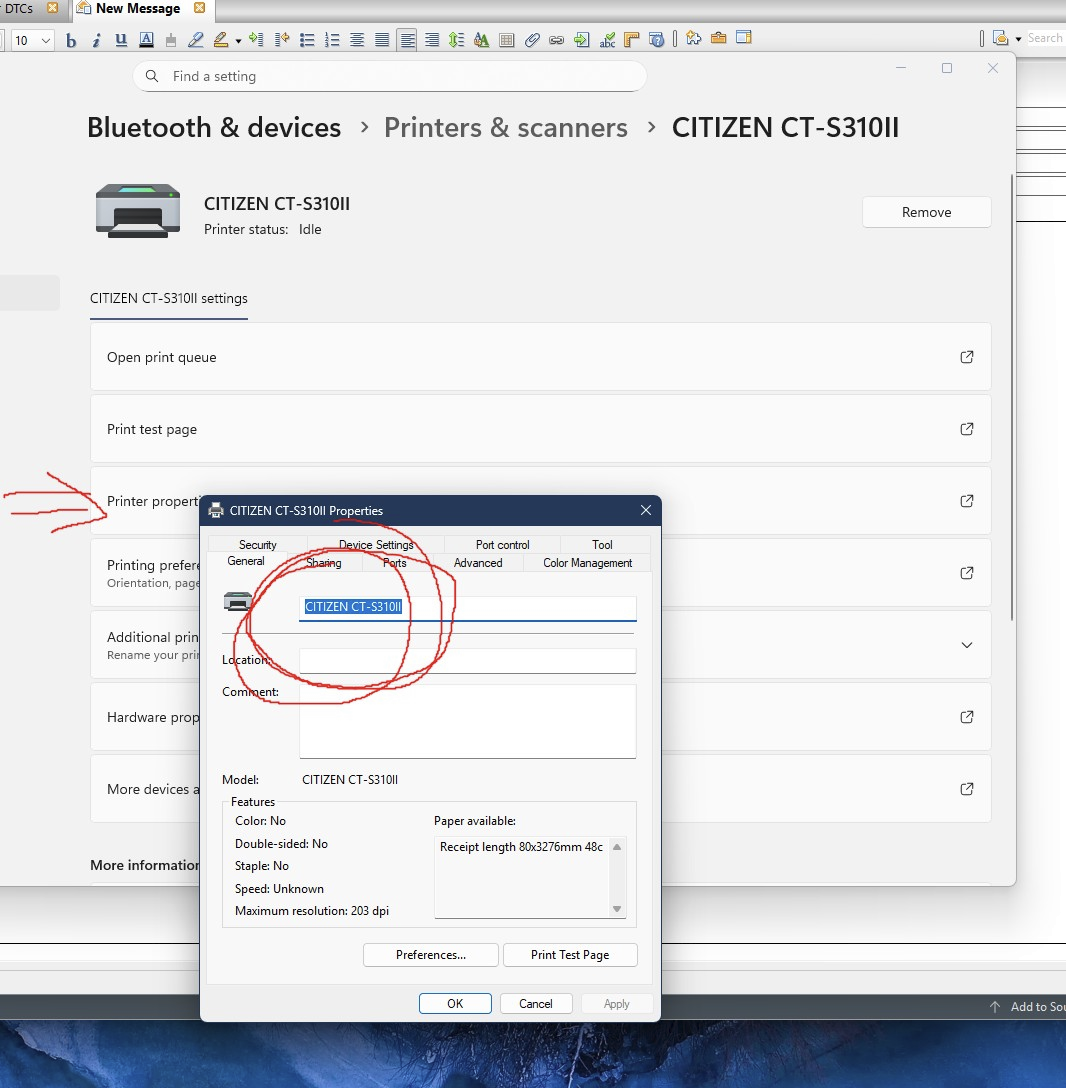Image resolution: width=1066 pixels, height=1088 pixels.
Task: Click OK in the Properties dialog
Action: point(455,1003)
